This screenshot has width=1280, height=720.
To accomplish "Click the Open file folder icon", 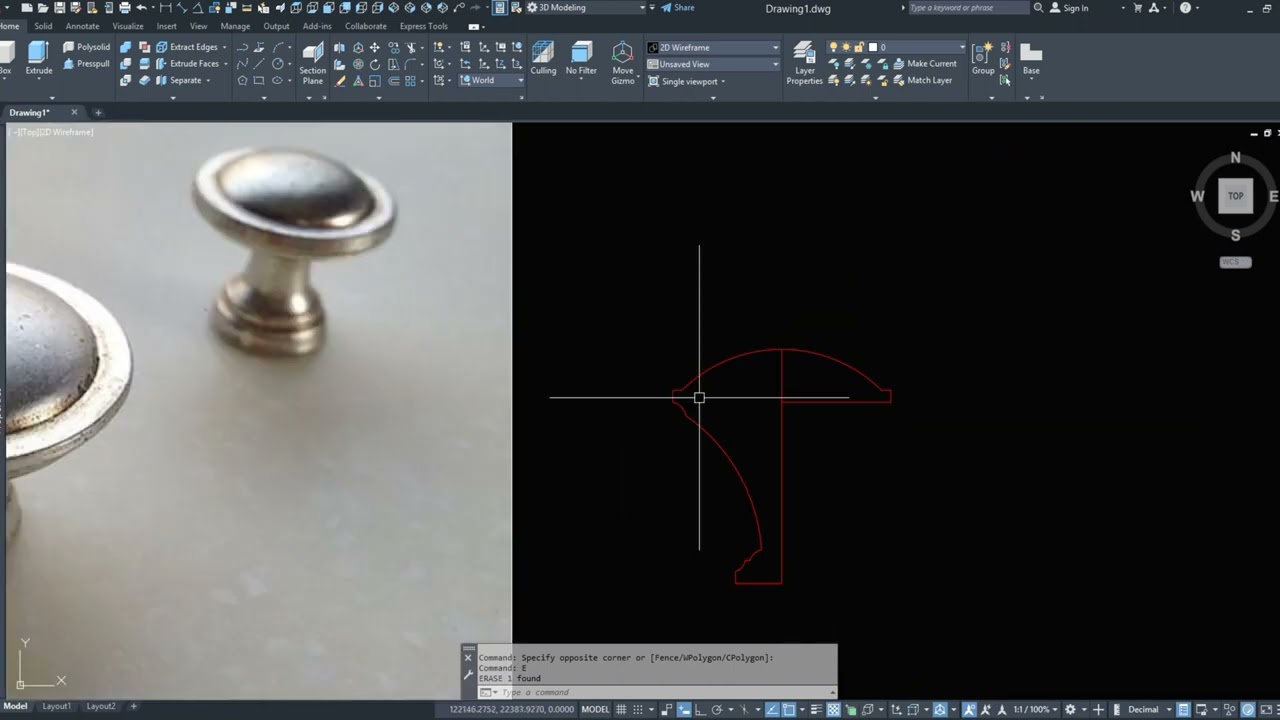I will click(43, 8).
